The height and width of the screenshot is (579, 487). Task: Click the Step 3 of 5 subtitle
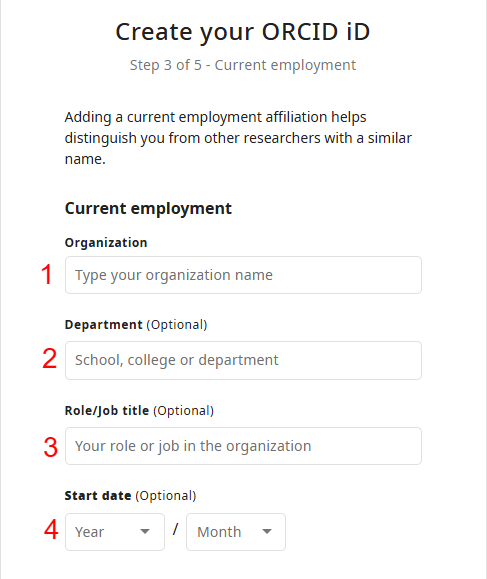[x=243, y=65]
